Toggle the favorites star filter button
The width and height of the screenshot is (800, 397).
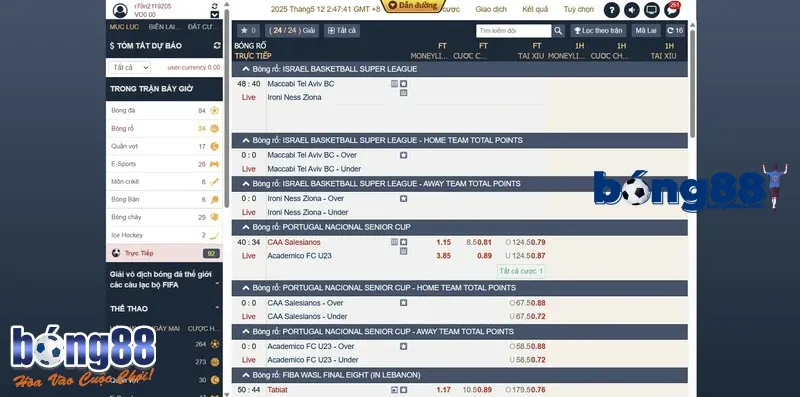[248, 31]
